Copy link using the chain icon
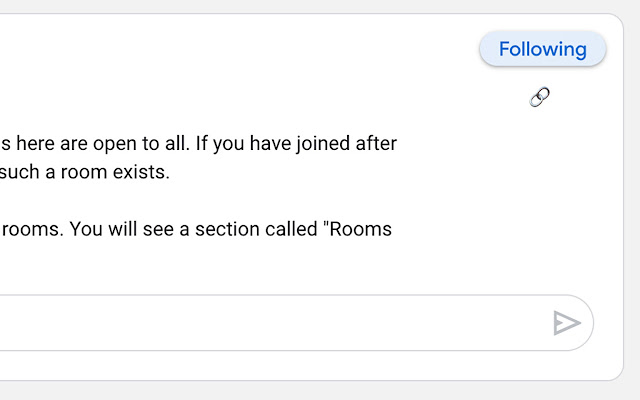This screenshot has height=400, width=640. [539, 97]
